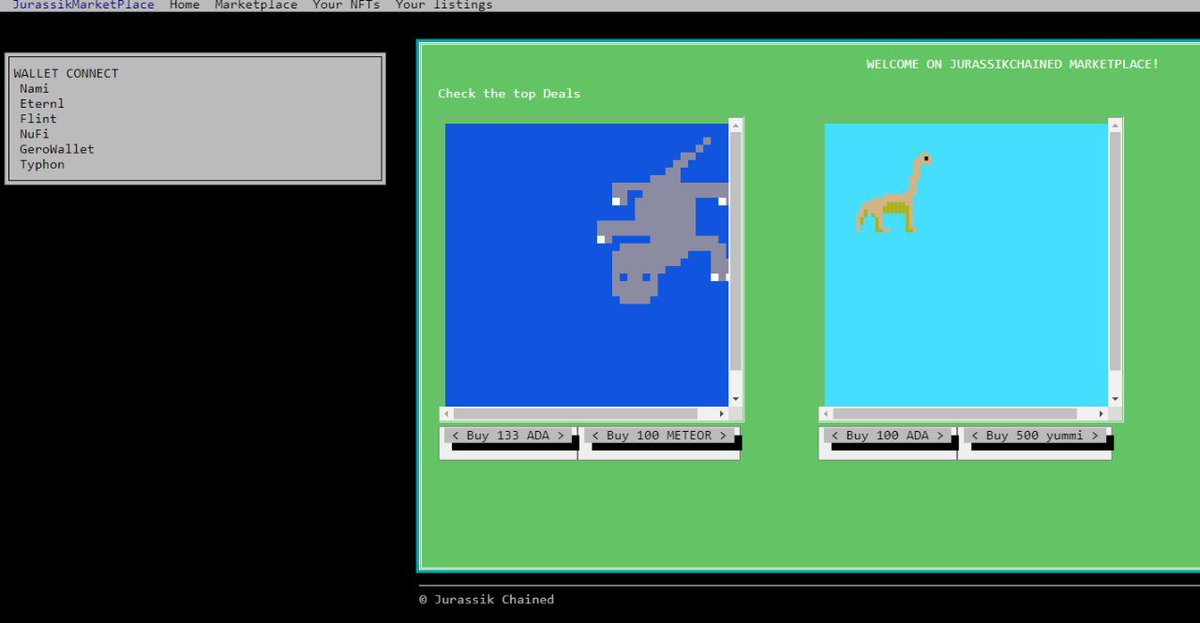Connect using NuFi wallet

[33, 133]
